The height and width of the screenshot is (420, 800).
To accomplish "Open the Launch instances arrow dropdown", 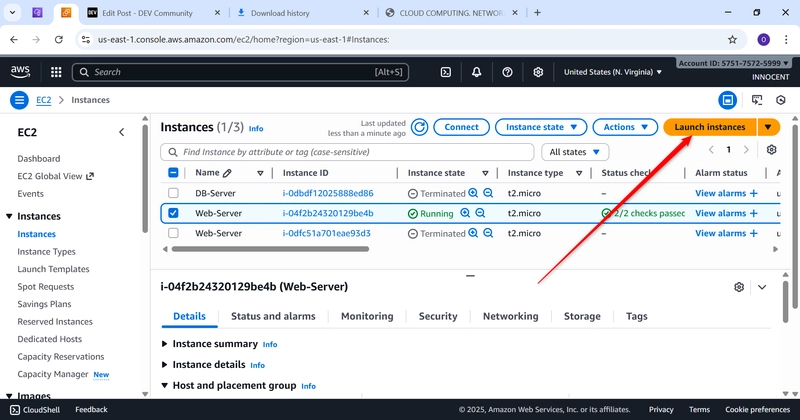I will (769, 127).
